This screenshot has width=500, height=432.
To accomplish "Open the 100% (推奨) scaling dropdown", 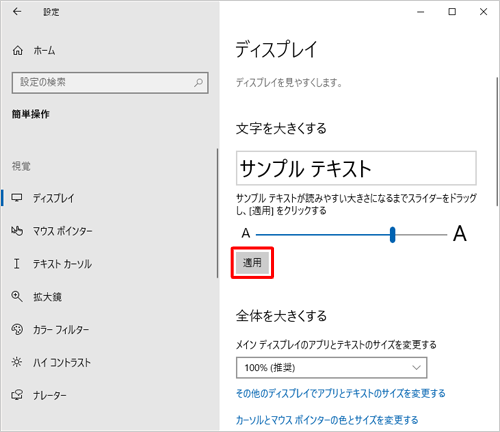I will (x=331, y=368).
